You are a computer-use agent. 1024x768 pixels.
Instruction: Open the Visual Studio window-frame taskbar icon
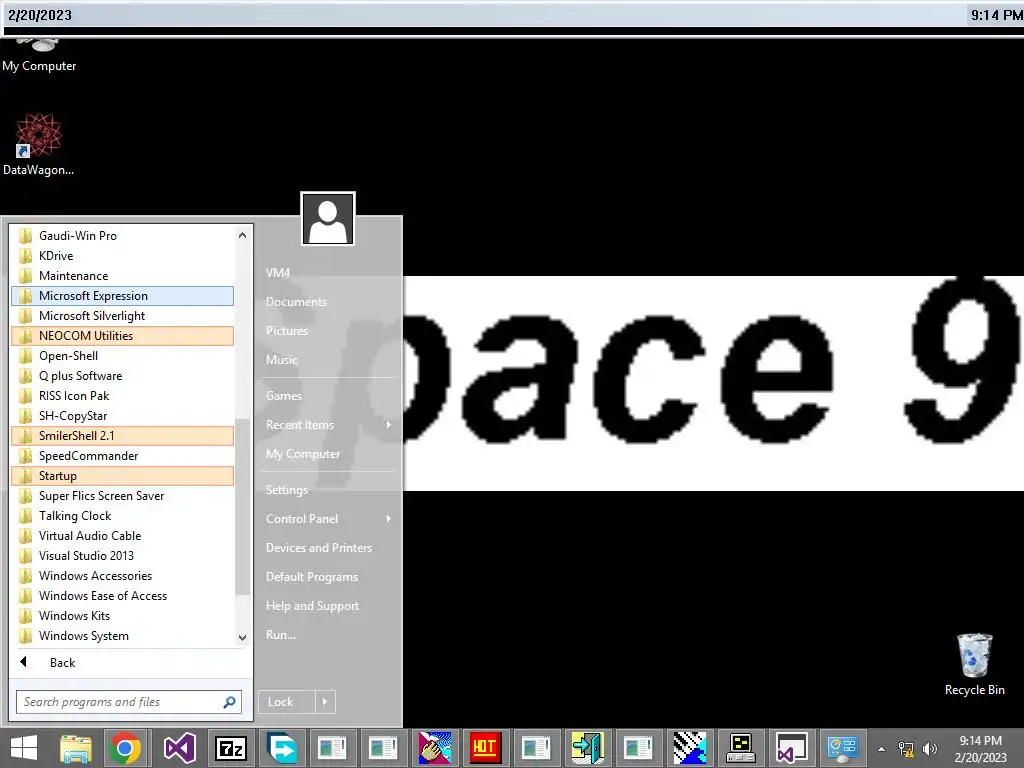pos(792,748)
